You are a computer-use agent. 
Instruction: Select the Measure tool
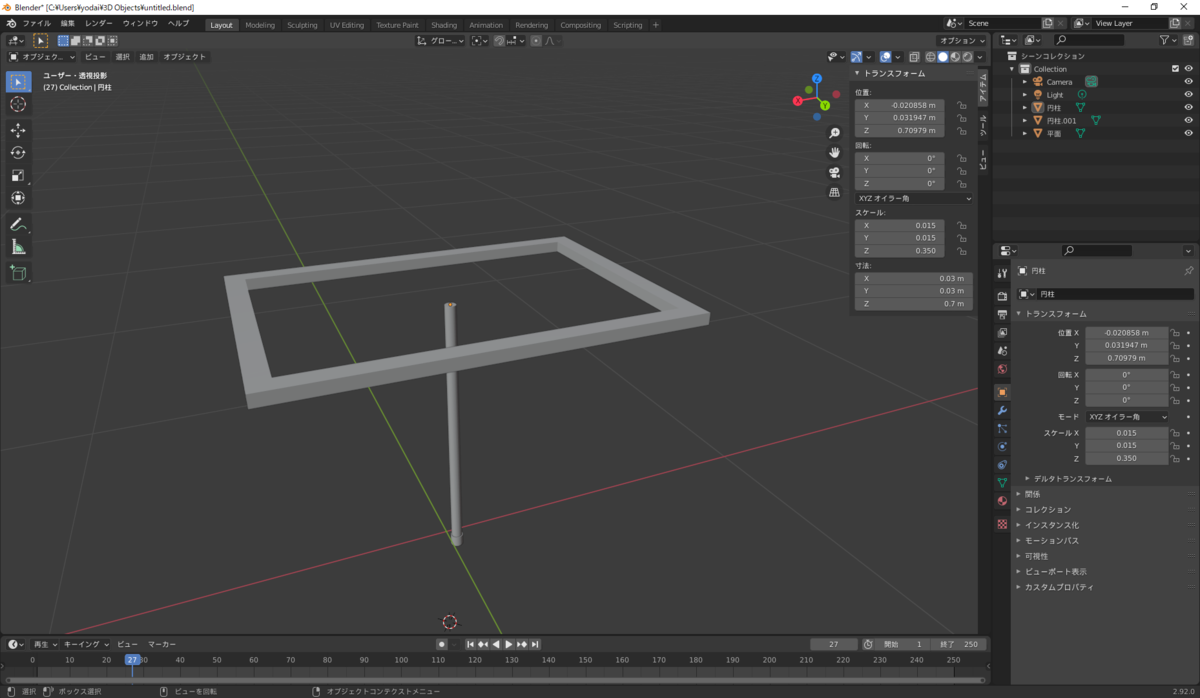18,247
